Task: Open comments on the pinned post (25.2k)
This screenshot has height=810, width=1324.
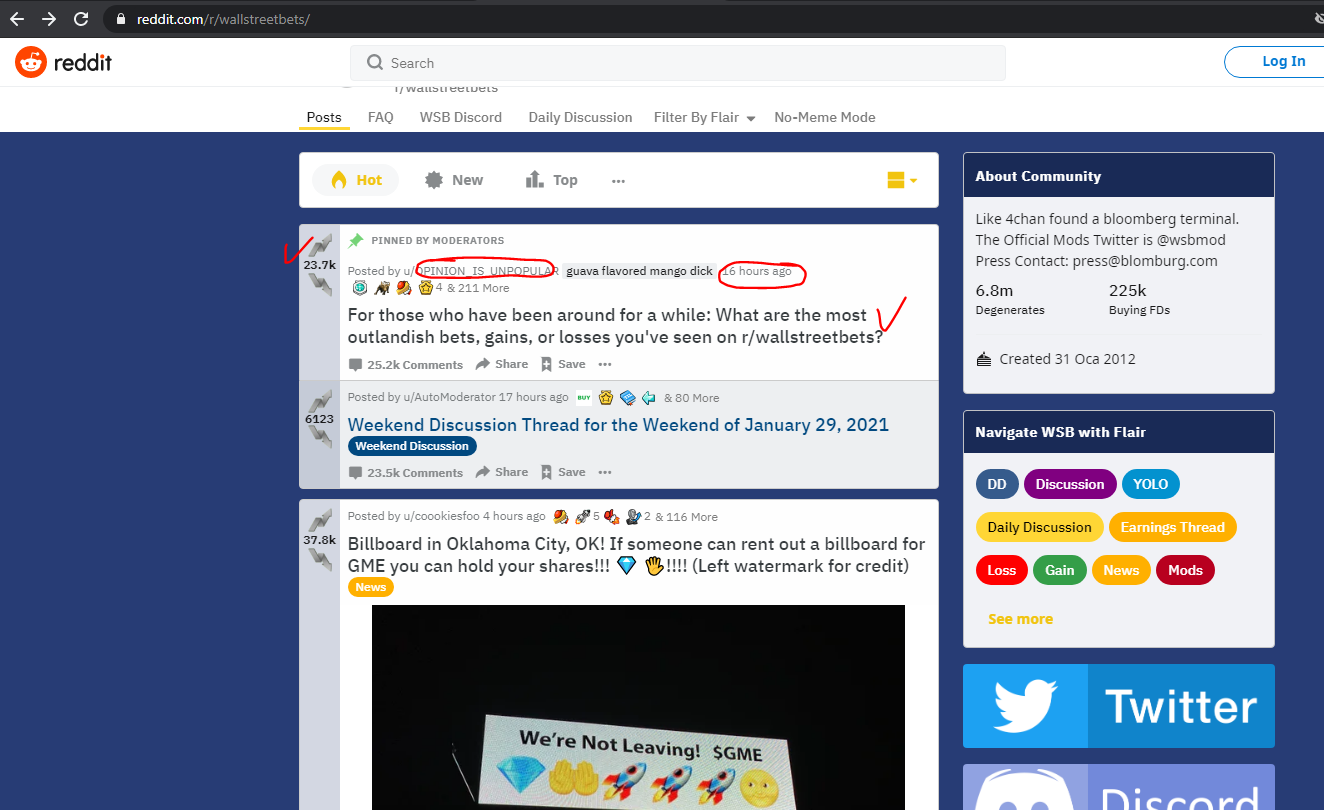Action: point(406,365)
